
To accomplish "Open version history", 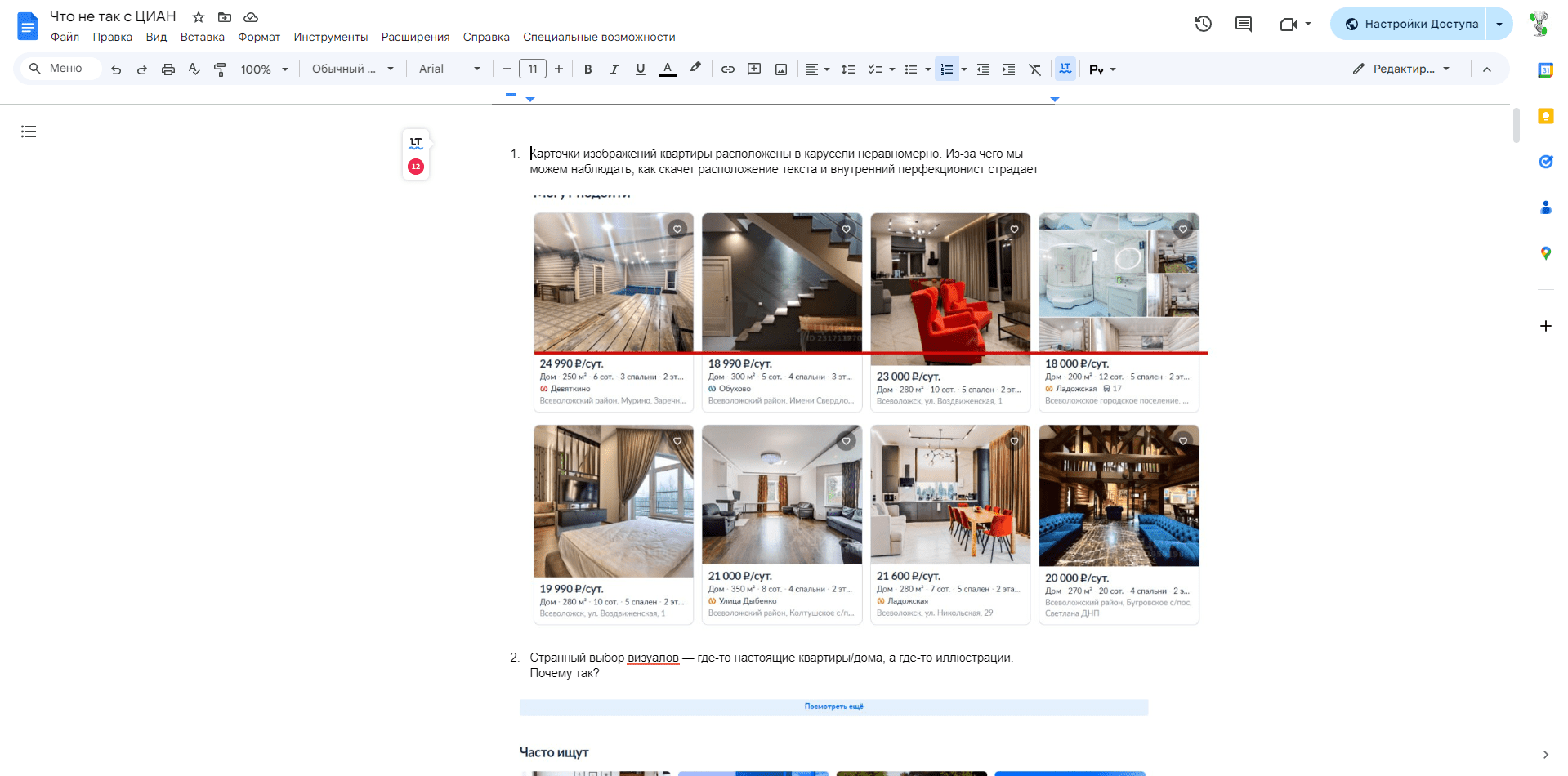I will pos(1203,24).
